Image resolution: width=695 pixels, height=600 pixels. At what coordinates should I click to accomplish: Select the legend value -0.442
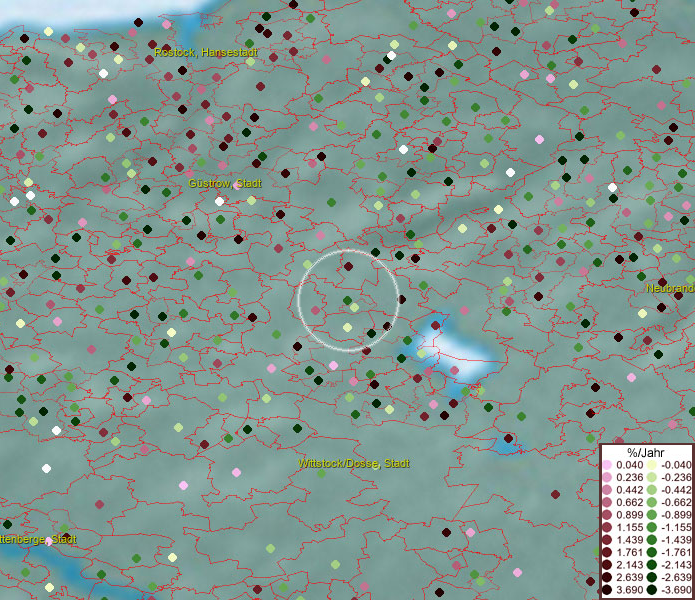coord(676,490)
